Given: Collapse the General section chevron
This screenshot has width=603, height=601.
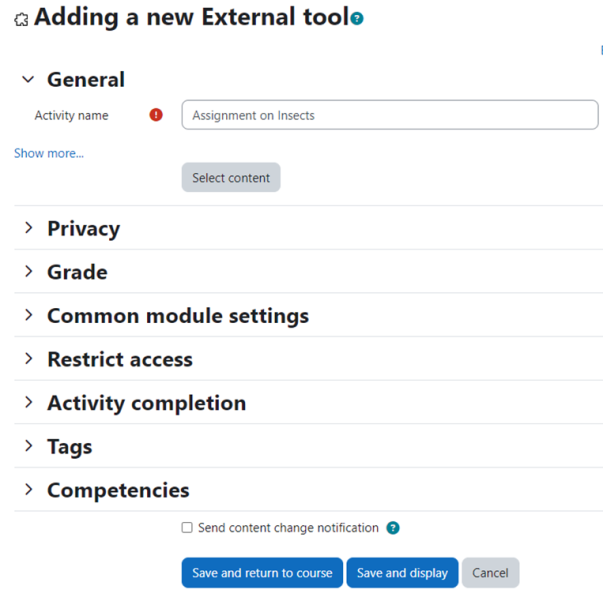Looking at the screenshot, I should [28, 80].
